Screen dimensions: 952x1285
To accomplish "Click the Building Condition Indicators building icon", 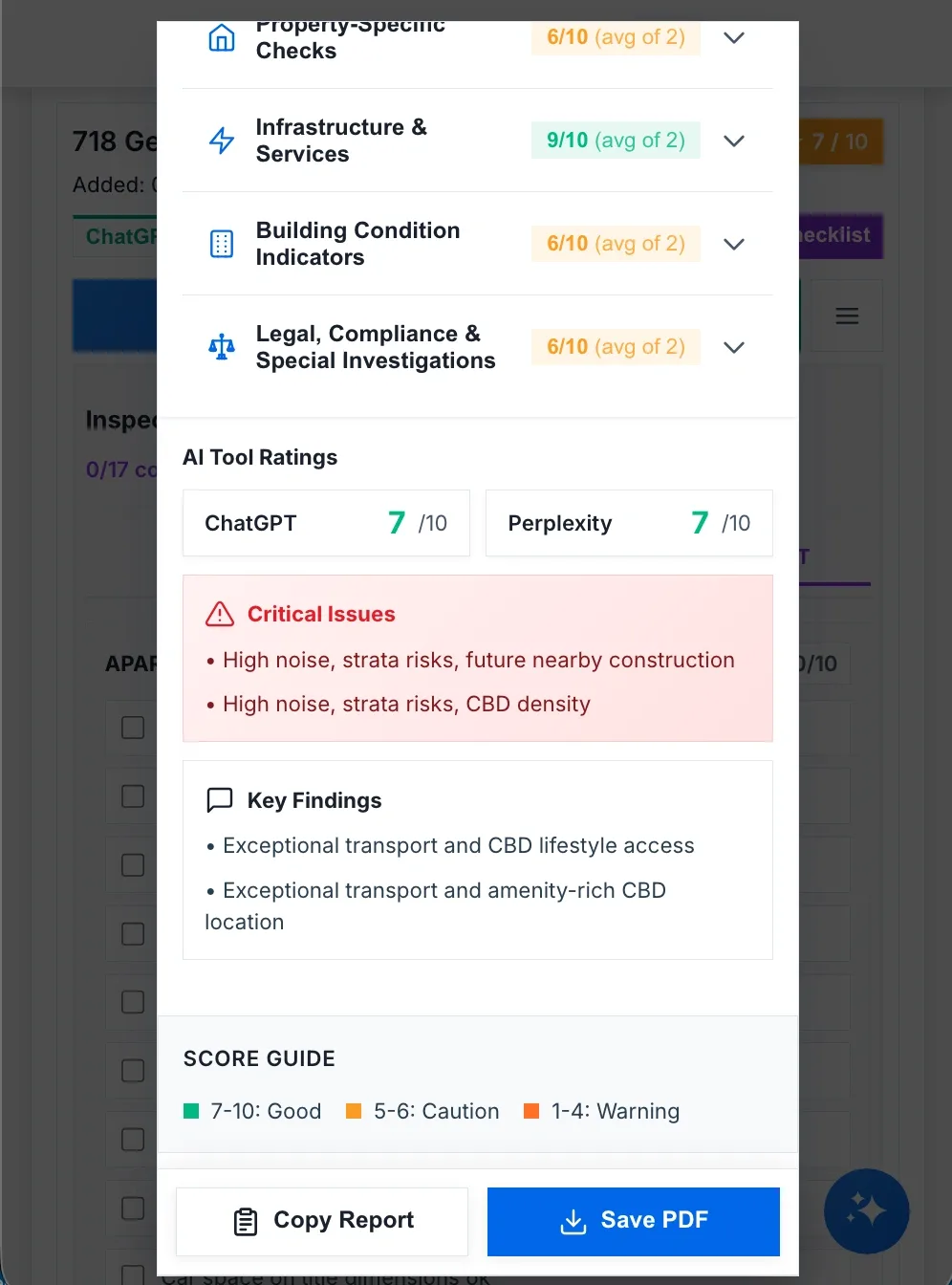I will (222, 244).
